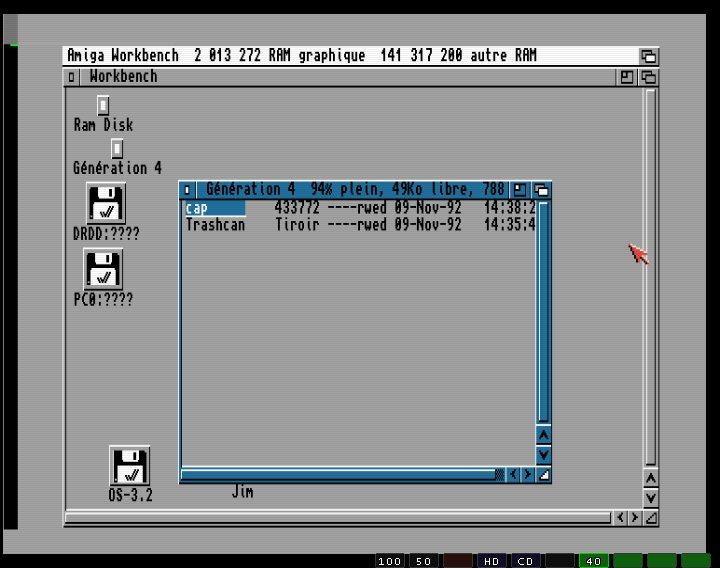Viewport: 720px width, 568px height.
Task: Click cap file date 09-Nov-92
Action: pyautogui.click(x=428, y=208)
